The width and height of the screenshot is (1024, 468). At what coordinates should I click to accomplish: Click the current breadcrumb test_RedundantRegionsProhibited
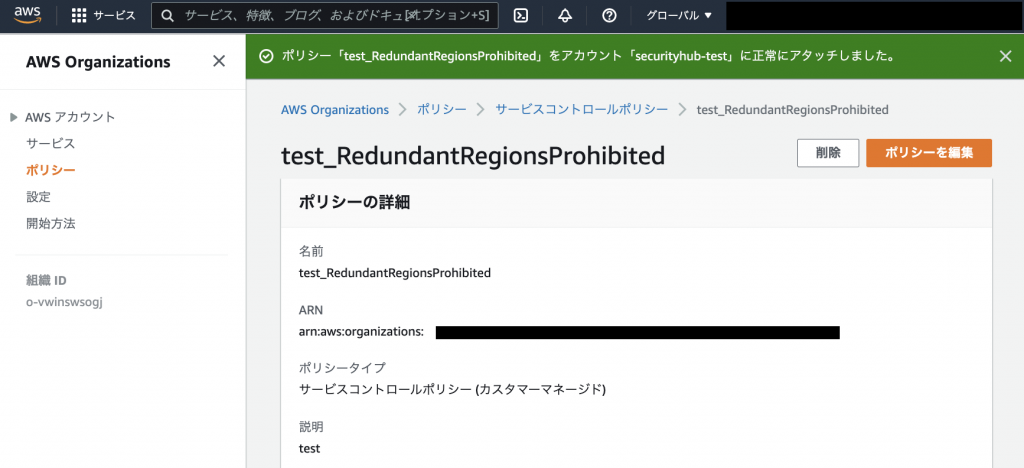(792, 110)
